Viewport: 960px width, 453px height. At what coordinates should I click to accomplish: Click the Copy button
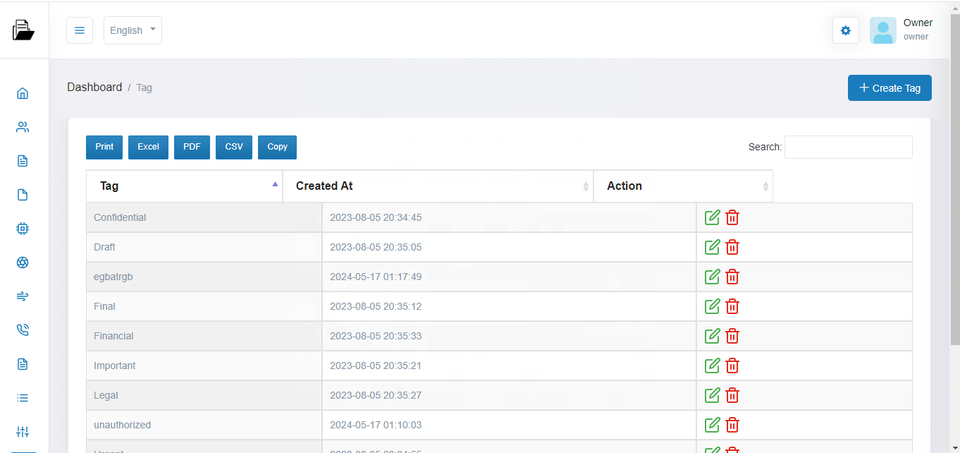277,147
